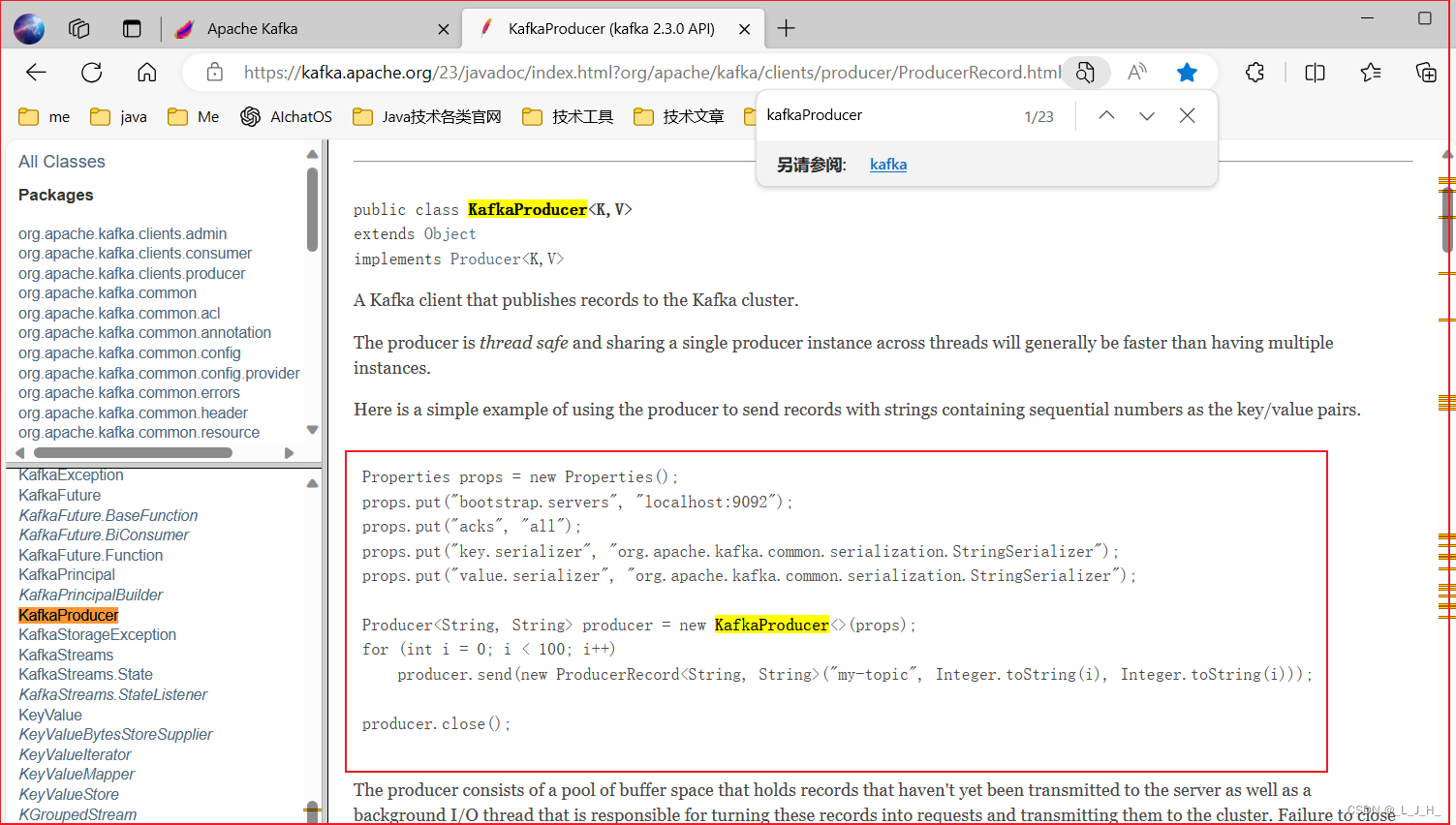The width and height of the screenshot is (1456, 825).
Task: Open the 'me' bookmarks folder
Action: [45, 117]
